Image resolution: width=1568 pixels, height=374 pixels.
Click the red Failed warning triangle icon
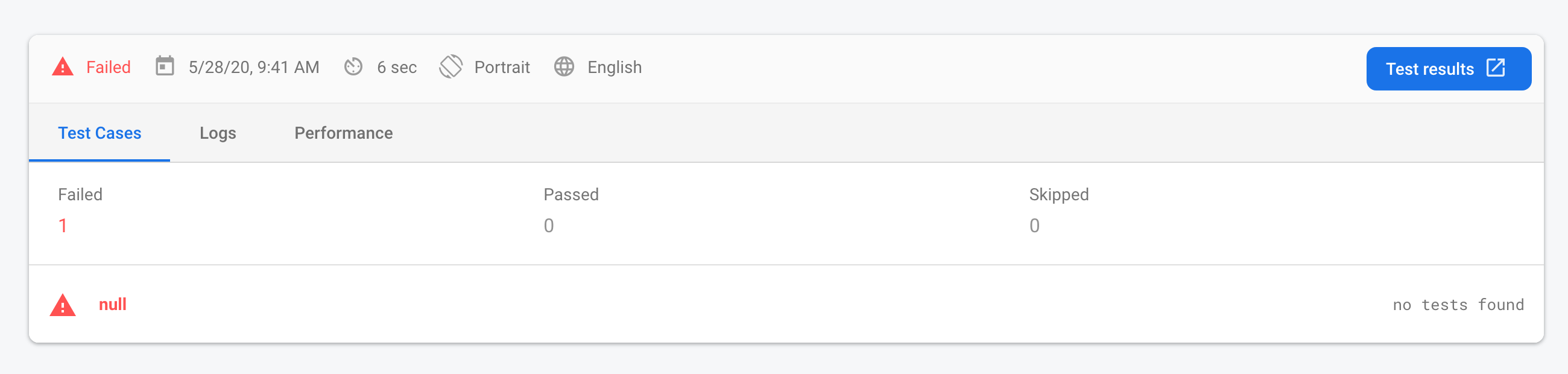click(63, 66)
